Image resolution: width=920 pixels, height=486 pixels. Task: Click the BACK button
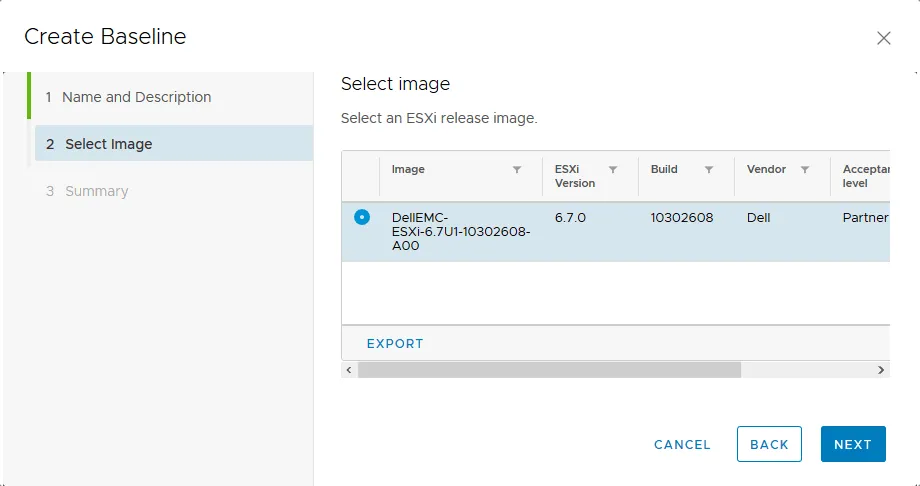[x=769, y=444]
